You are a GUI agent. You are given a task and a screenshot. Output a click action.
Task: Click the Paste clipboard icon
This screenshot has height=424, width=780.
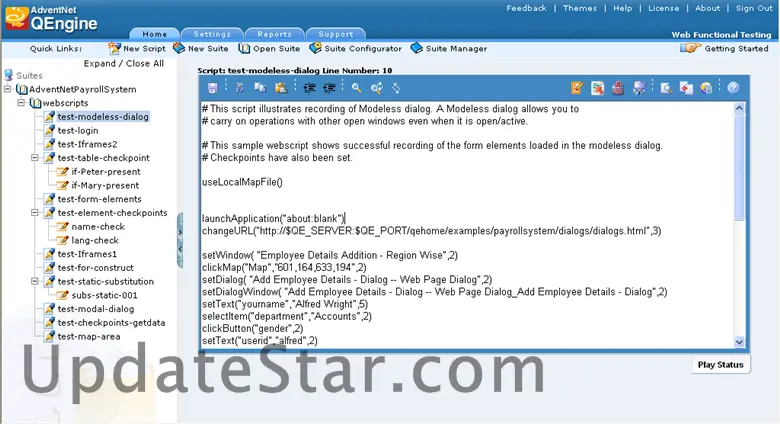coord(281,88)
